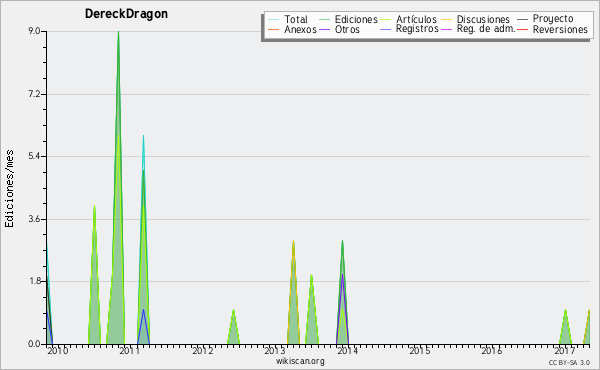Viewport: 600px width, 370px height.
Task: Click the 3.6 y-axis label
Action: [x=34, y=219]
